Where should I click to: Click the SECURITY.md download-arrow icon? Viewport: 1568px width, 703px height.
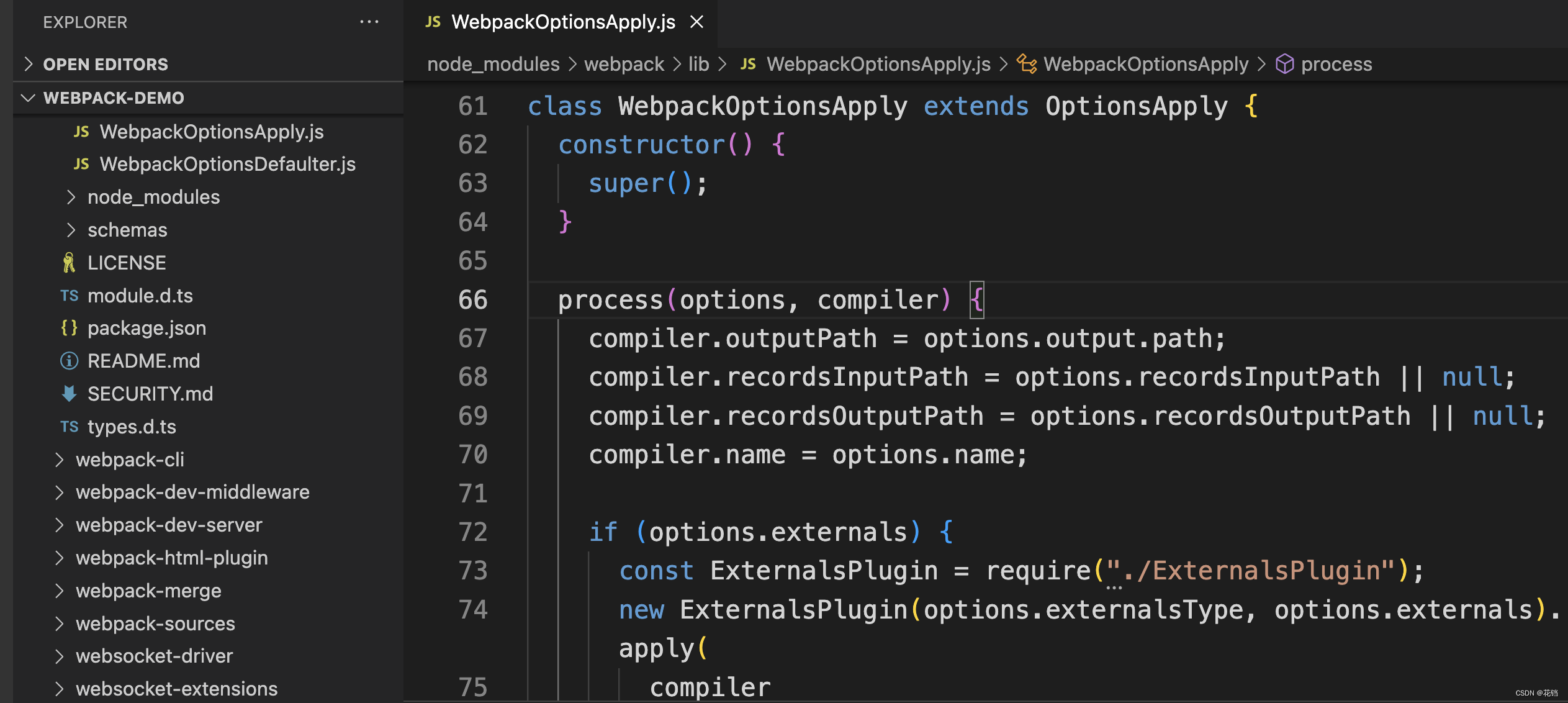(x=69, y=394)
